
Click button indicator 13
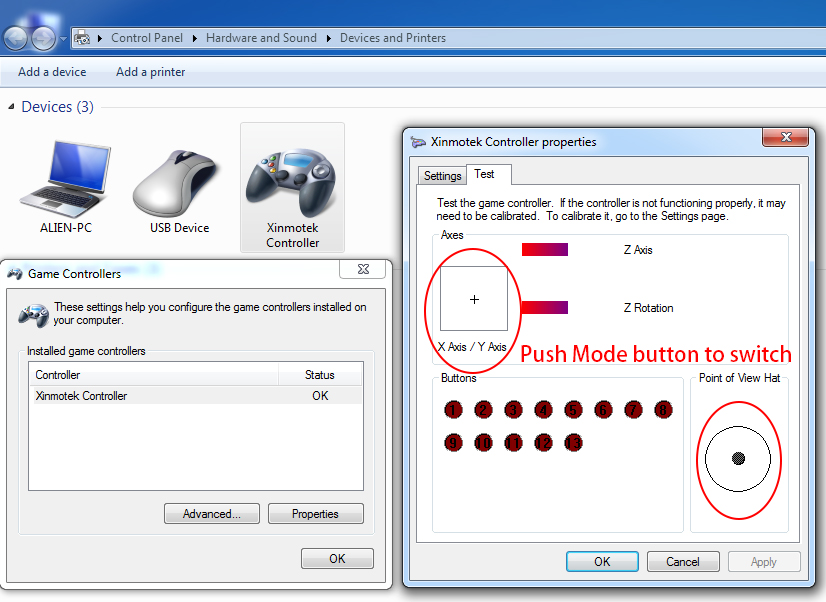tap(573, 442)
